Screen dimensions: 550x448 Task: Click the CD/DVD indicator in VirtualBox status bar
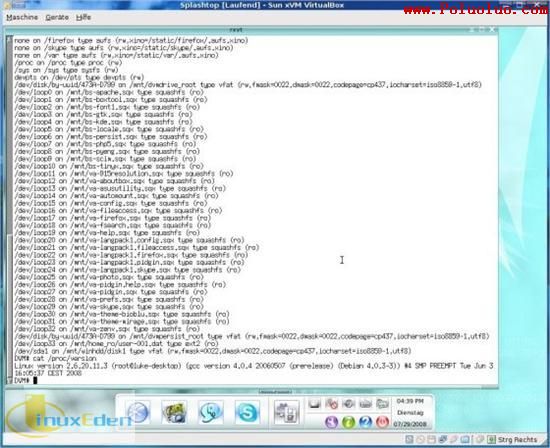click(x=420, y=440)
